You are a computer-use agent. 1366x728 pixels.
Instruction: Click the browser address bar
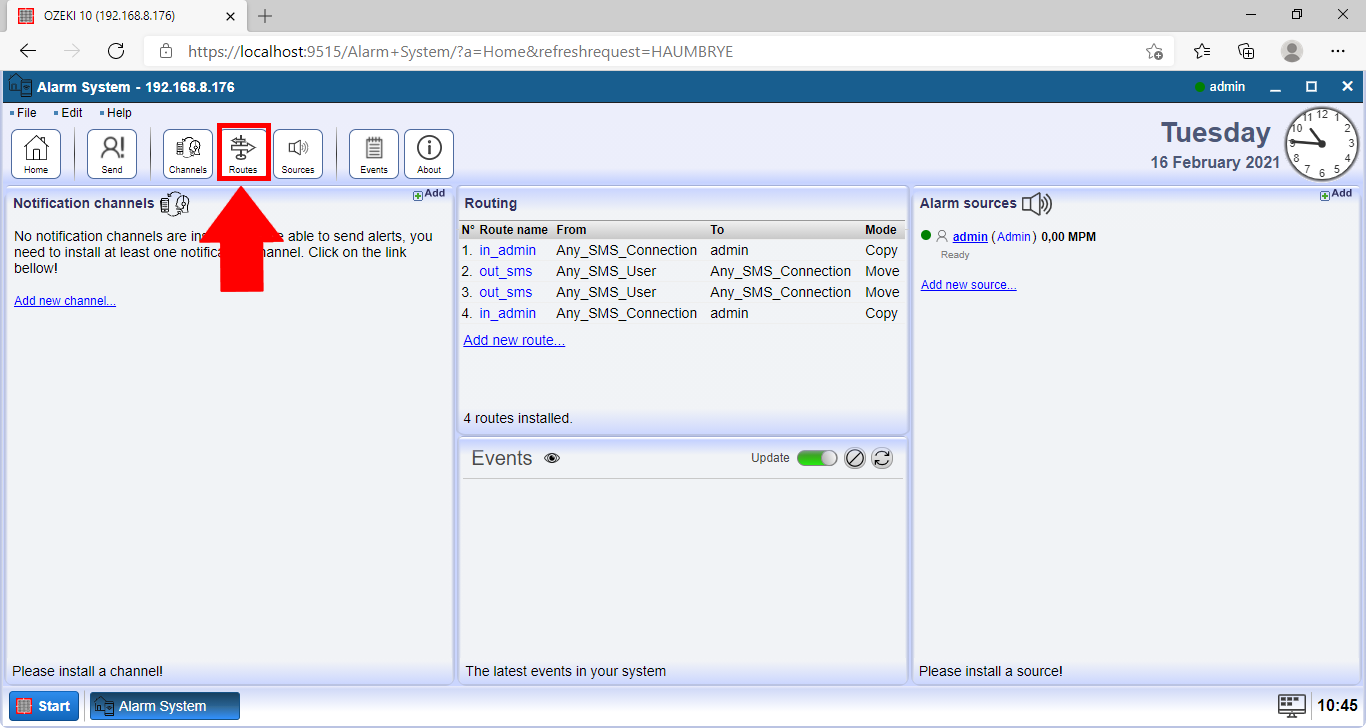point(640,51)
